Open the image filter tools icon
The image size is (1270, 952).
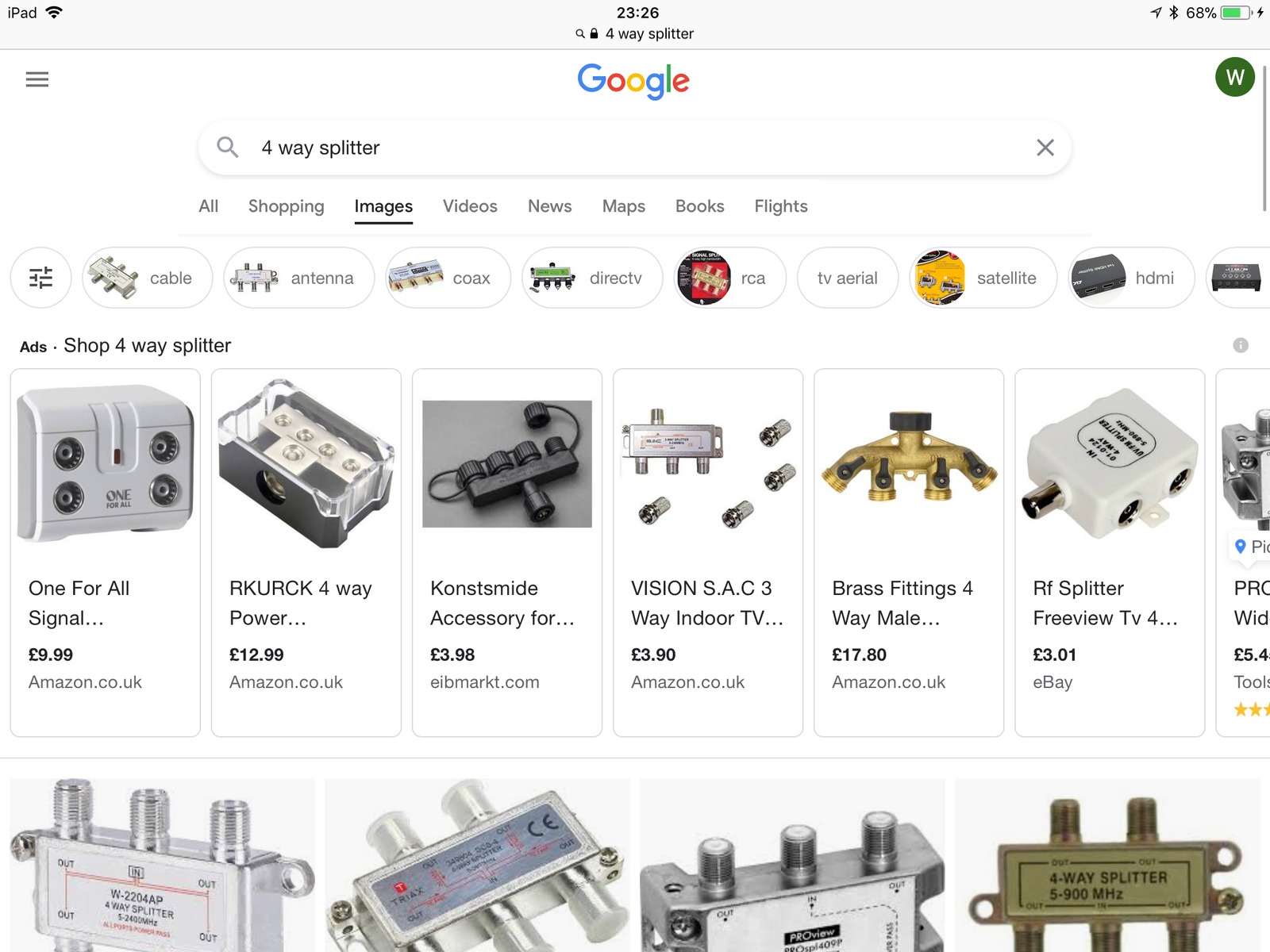pyautogui.click(x=41, y=278)
